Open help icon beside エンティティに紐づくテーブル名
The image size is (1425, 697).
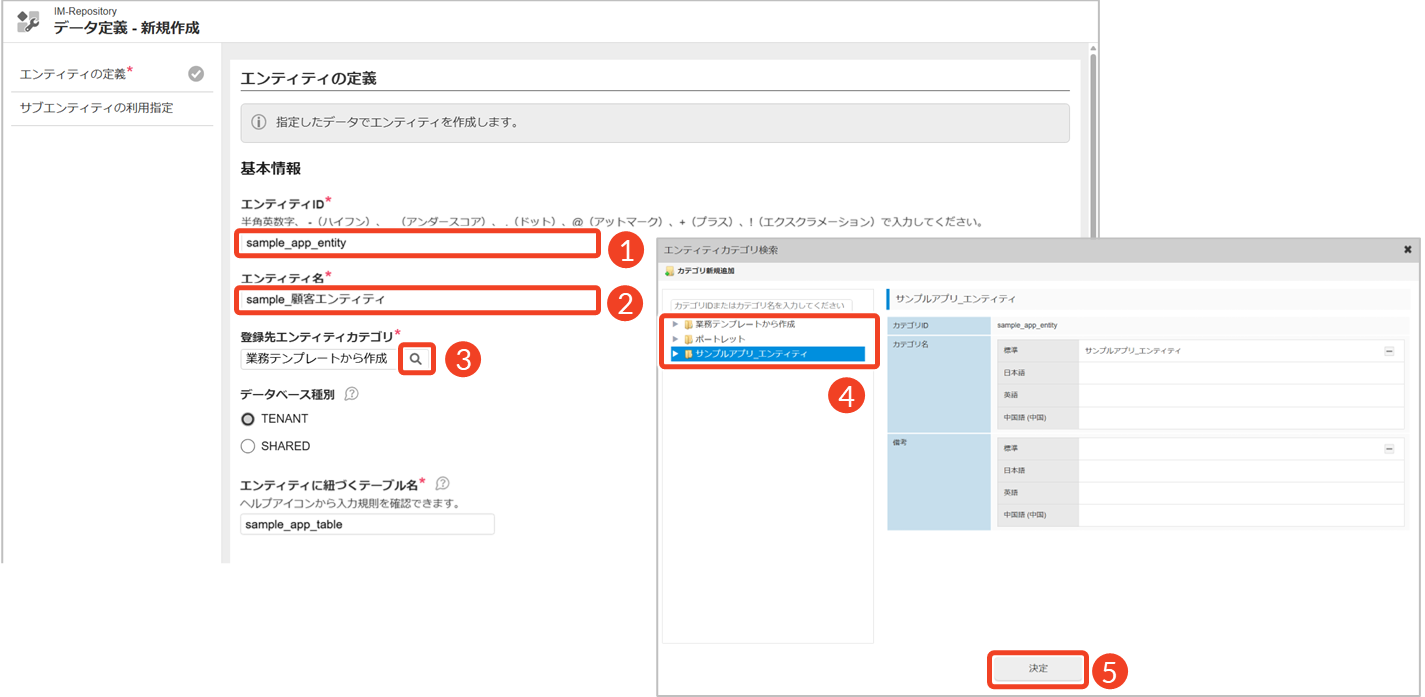pos(443,483)
